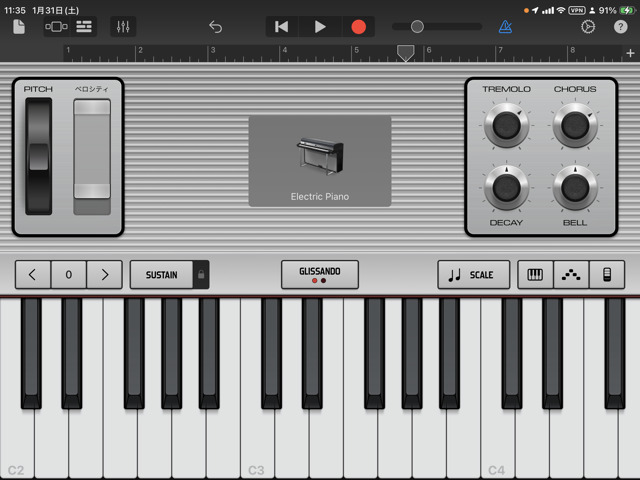The height and width of the screenshot is (480, 640).
Task: Open the instrument browser icon
Action: [57, 27]
